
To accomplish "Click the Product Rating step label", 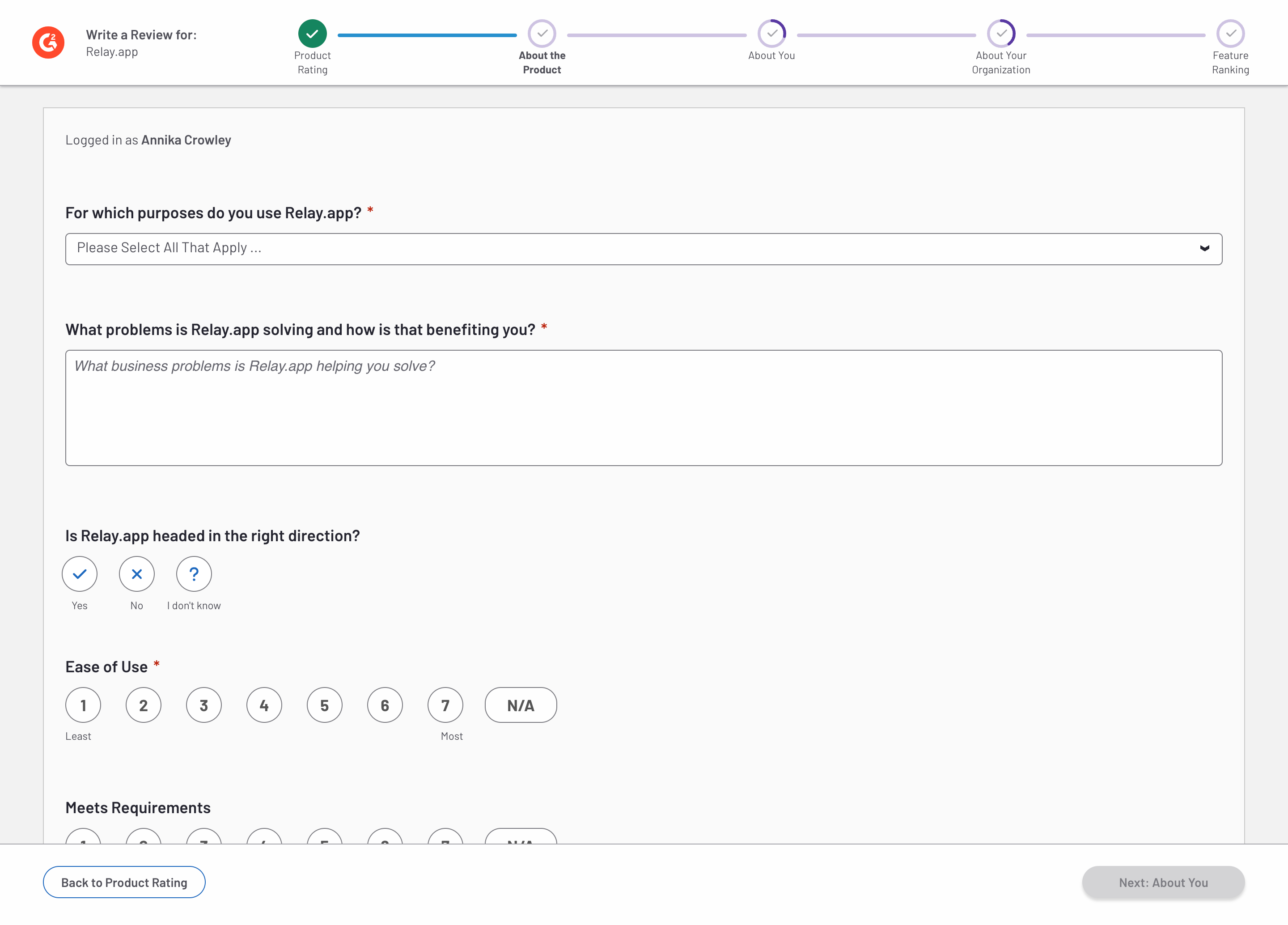I will [x=312, y=63].
